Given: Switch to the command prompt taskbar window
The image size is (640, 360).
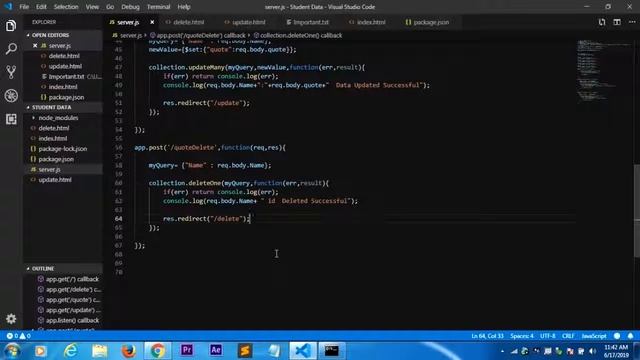Looking at the screenshot, I should coord(331,351).
